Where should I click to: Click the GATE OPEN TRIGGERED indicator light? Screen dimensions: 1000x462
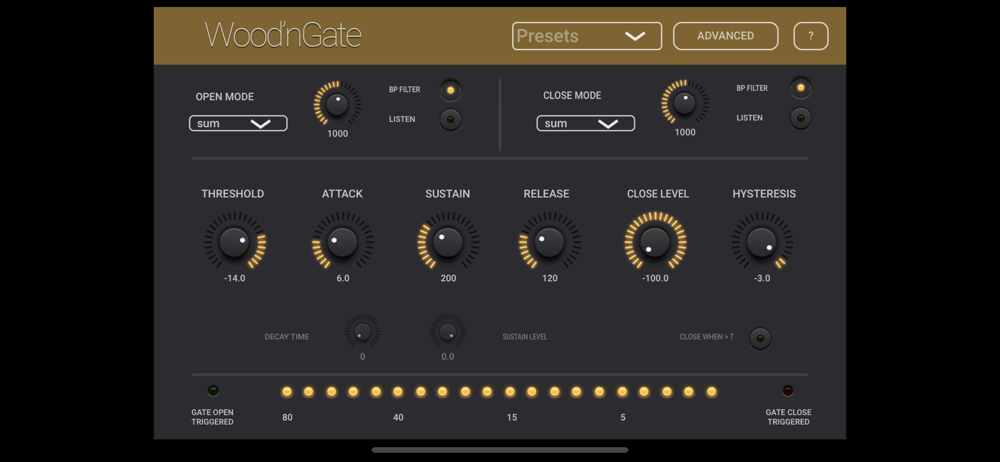[213, 391]
